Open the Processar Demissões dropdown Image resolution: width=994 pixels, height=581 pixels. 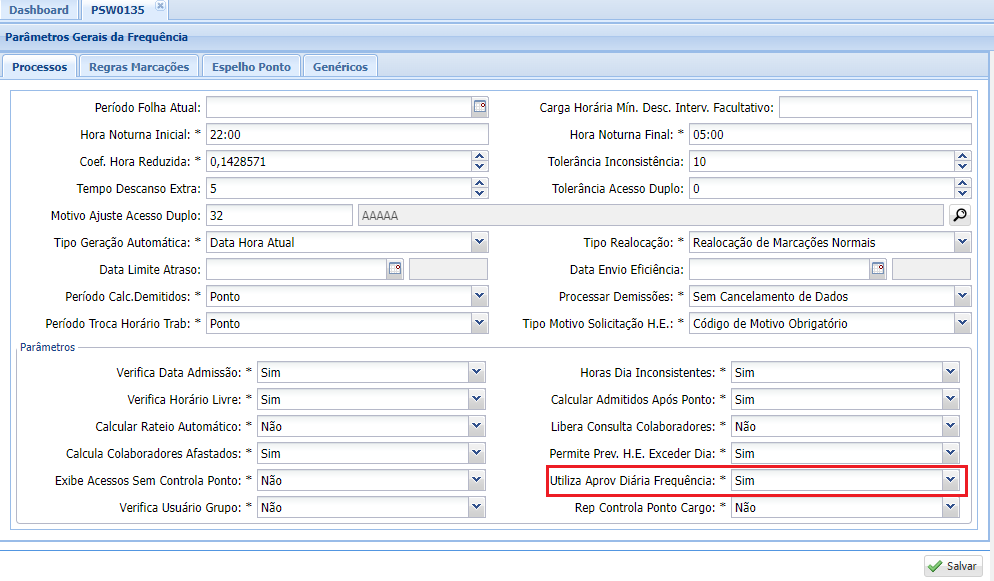tap(963, 296)
